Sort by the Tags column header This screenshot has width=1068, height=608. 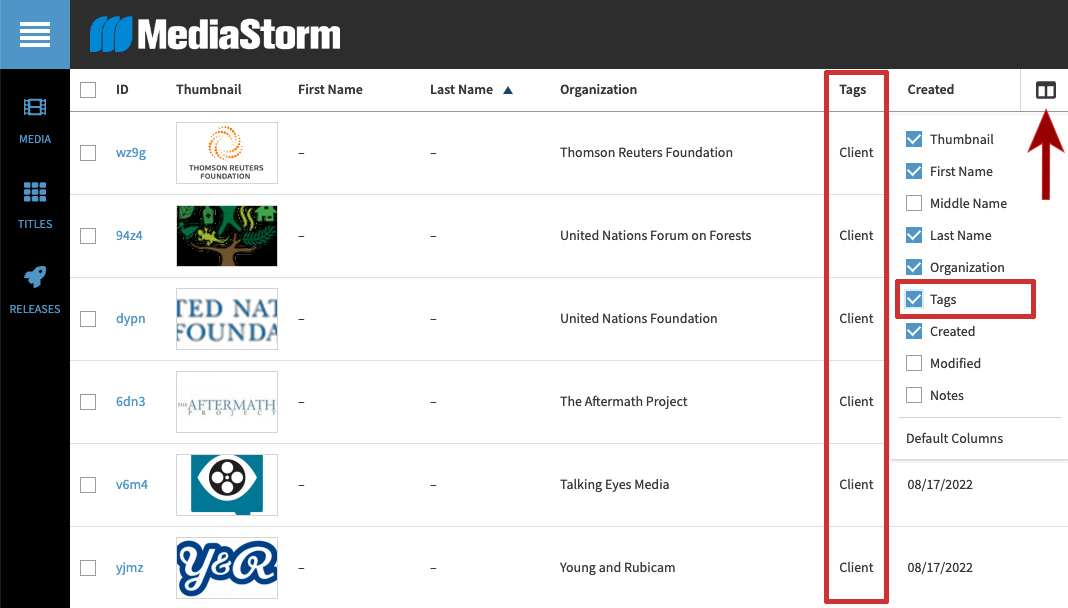852,90
